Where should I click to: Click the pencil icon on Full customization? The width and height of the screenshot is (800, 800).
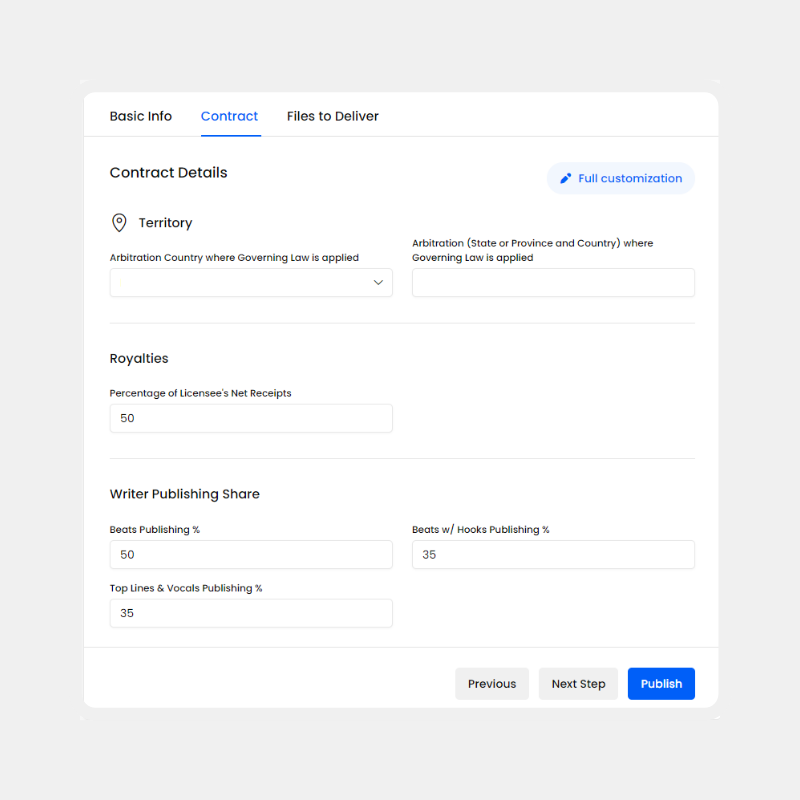[x=569, y=178]
